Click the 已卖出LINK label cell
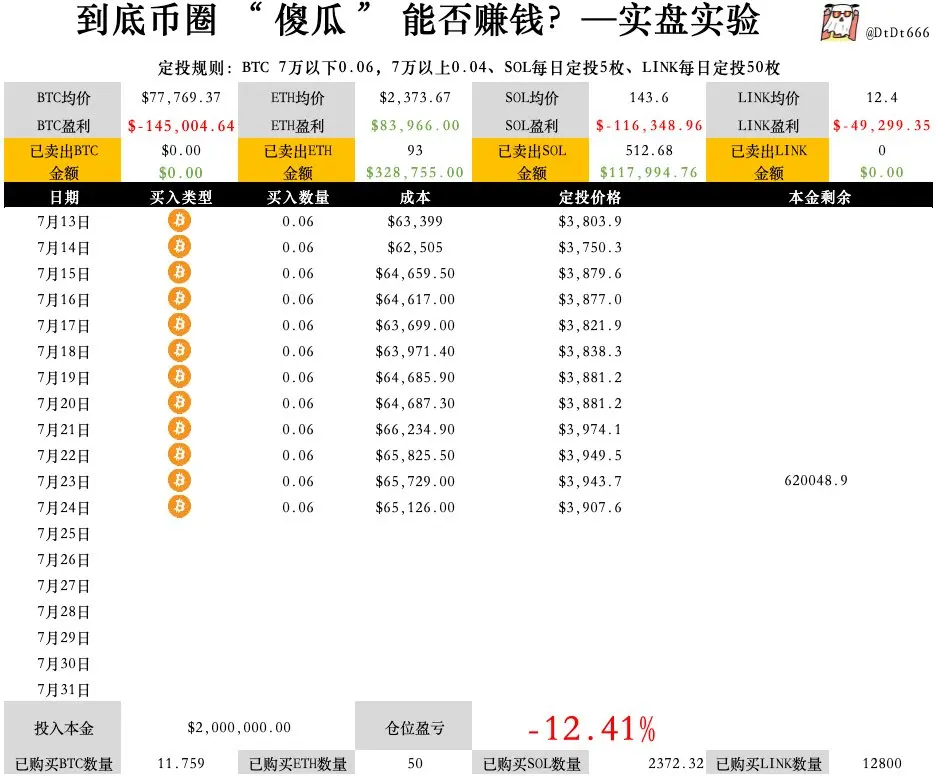The image size is (936, 776). pyautogui.click(x=768, y=150)
